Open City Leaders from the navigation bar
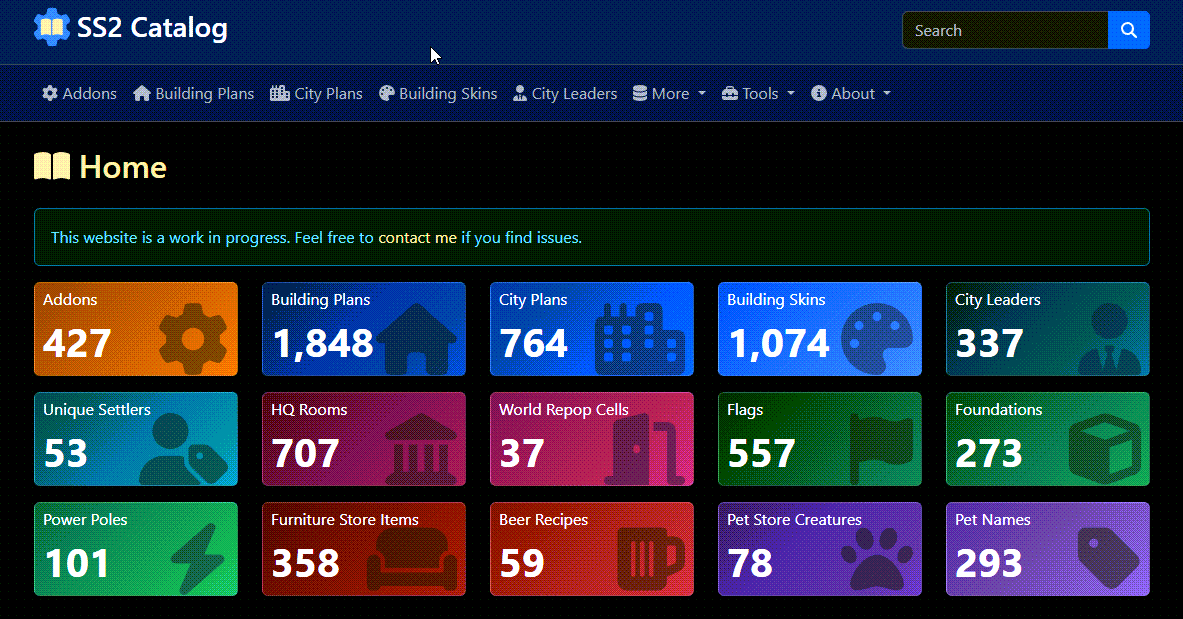The height and width of the screenshot is (619, 1183). pos(564,94)
